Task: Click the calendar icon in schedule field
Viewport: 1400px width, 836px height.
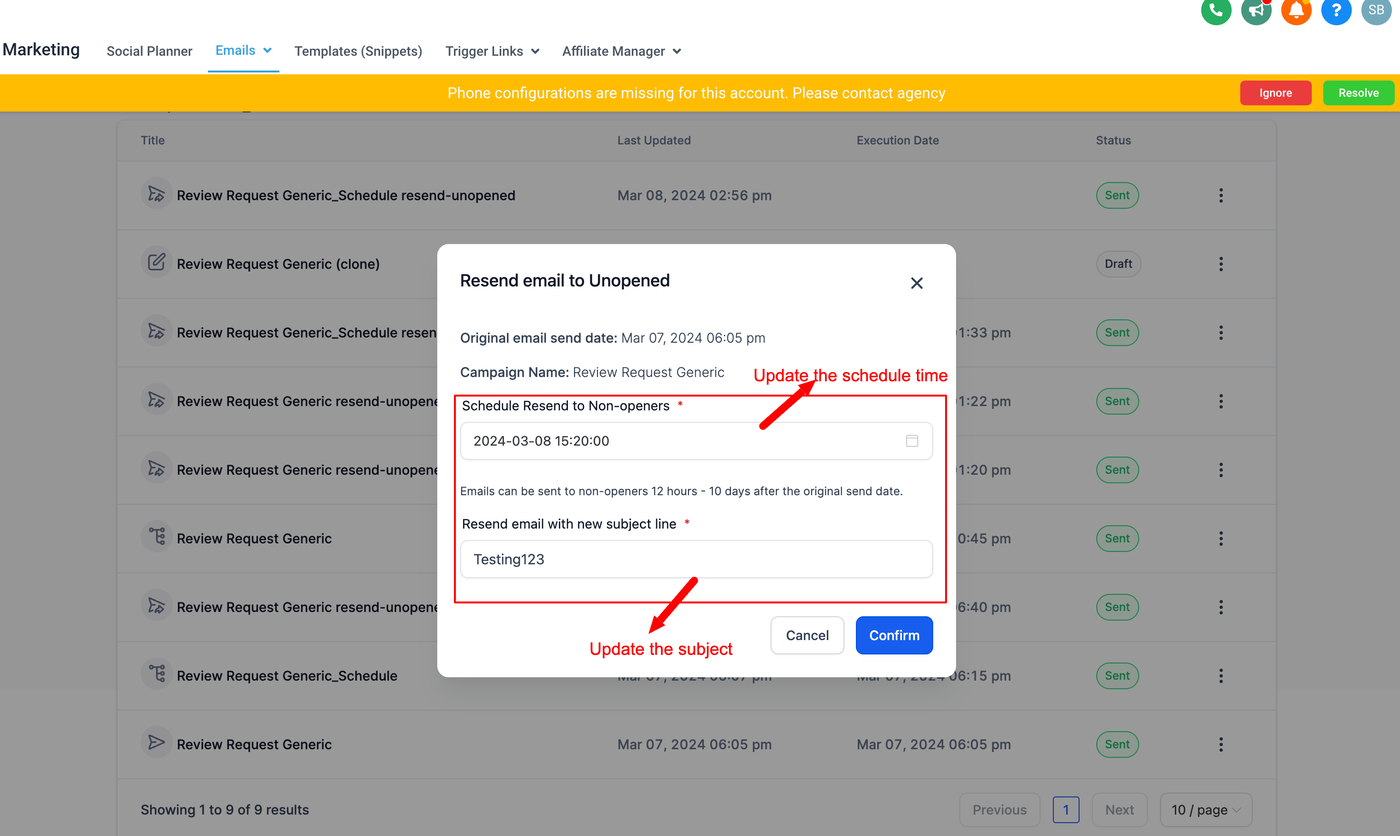Action: point(912,441)
